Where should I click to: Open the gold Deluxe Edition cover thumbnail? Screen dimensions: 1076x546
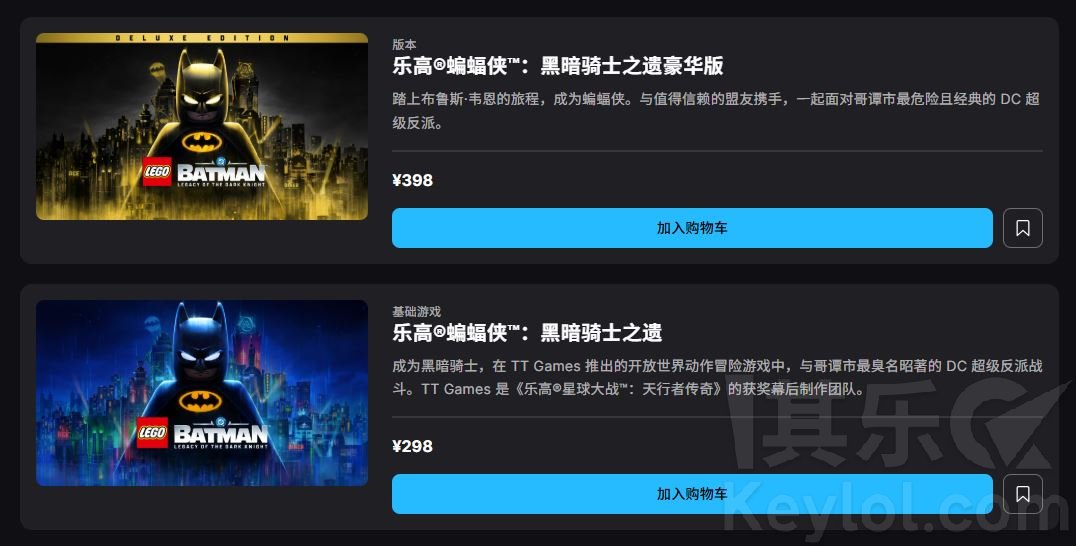pos(202,126)
